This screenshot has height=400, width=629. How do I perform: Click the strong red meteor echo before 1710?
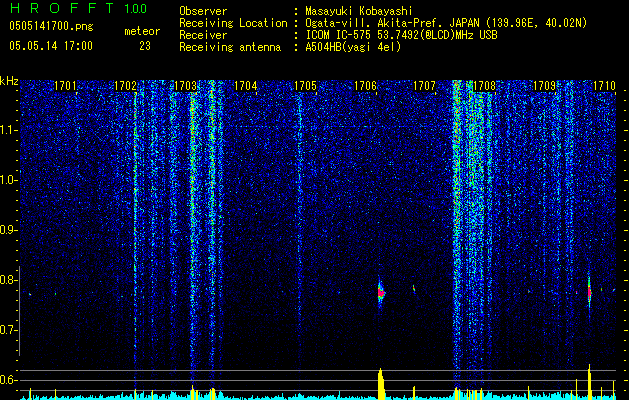point(589,292)
